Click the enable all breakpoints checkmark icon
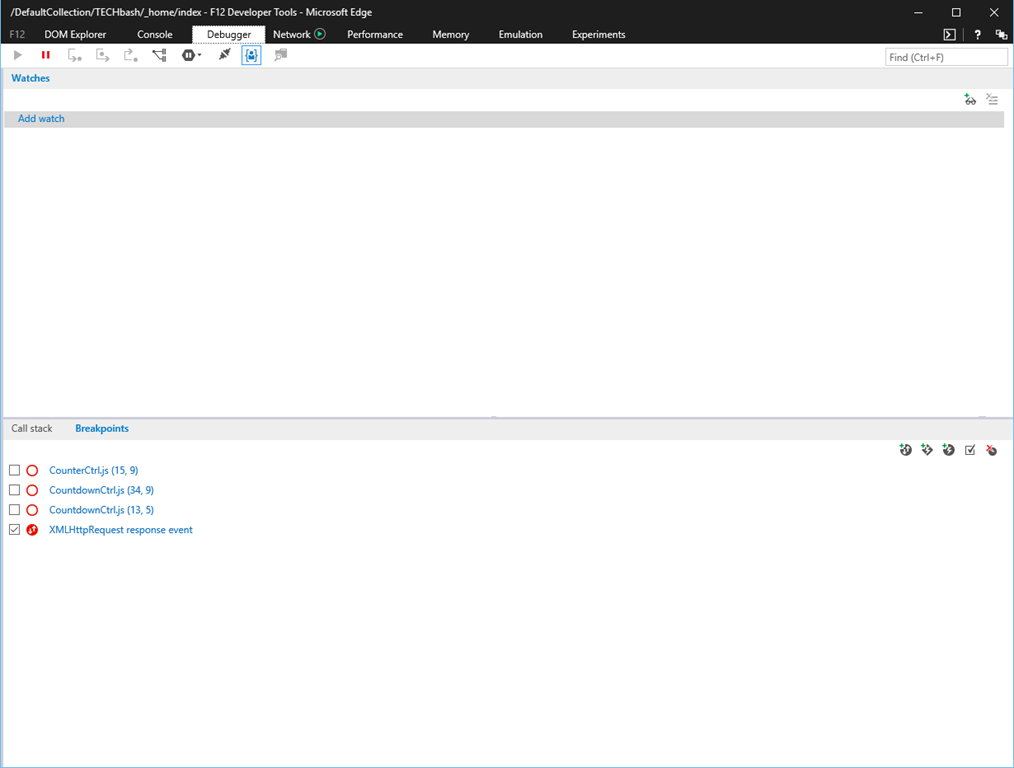The image size is (1014, 768). pos(970,450)
